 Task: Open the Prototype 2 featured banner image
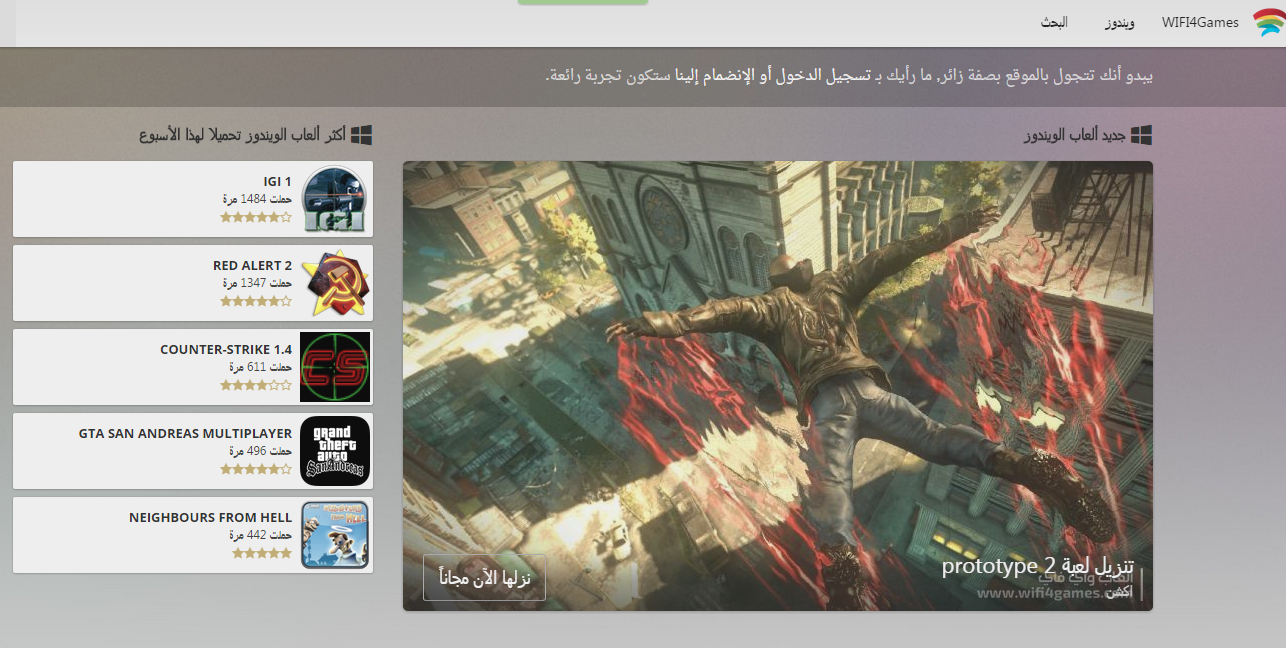click(778, 386)
